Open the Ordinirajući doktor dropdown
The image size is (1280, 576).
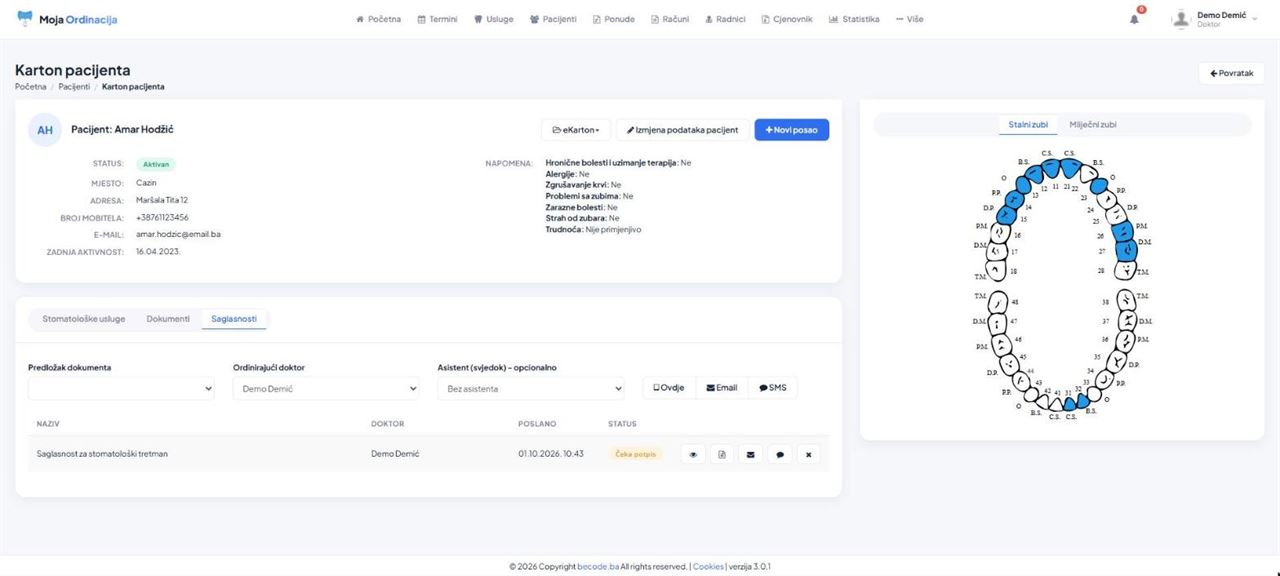pos(326,388)
